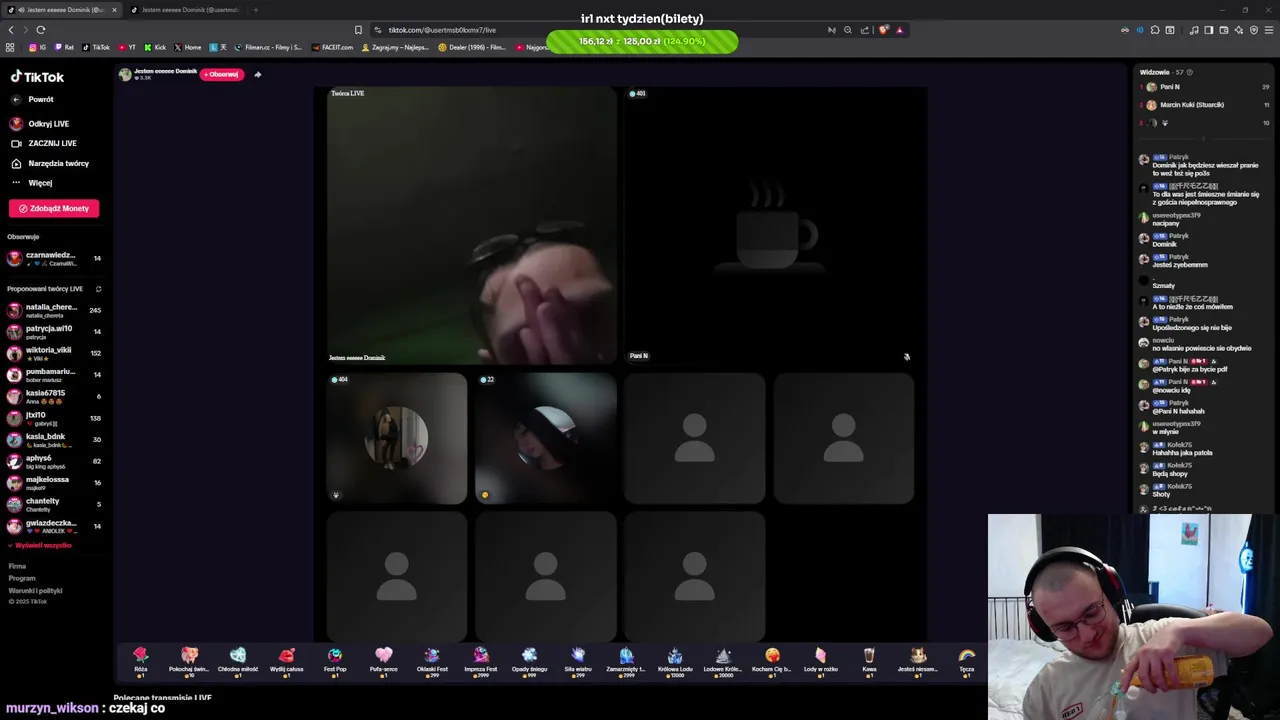
Task: Open the playlist music note icon
Action: coord(1194,30)
